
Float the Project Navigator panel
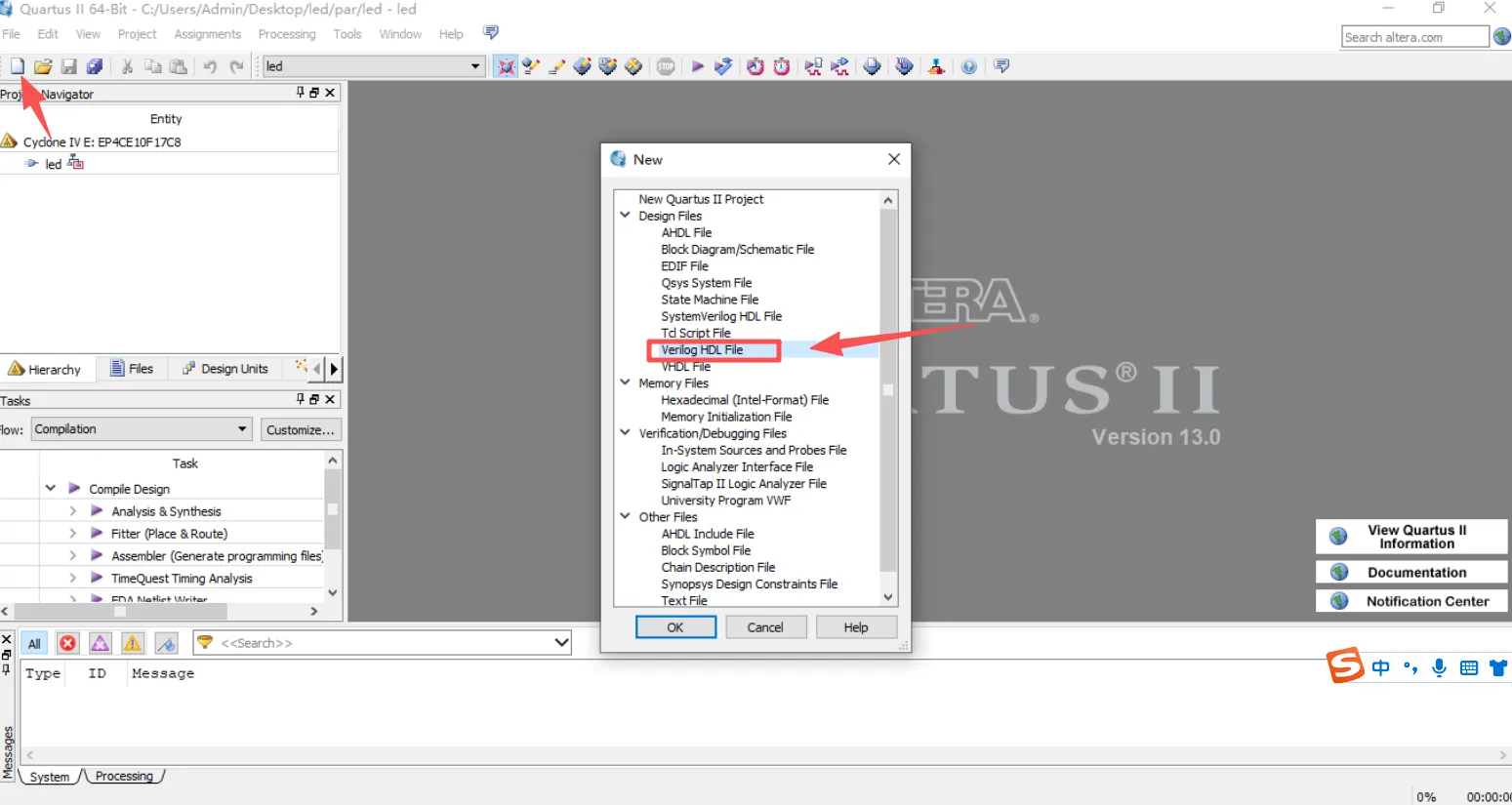click(x=314, y=93)
